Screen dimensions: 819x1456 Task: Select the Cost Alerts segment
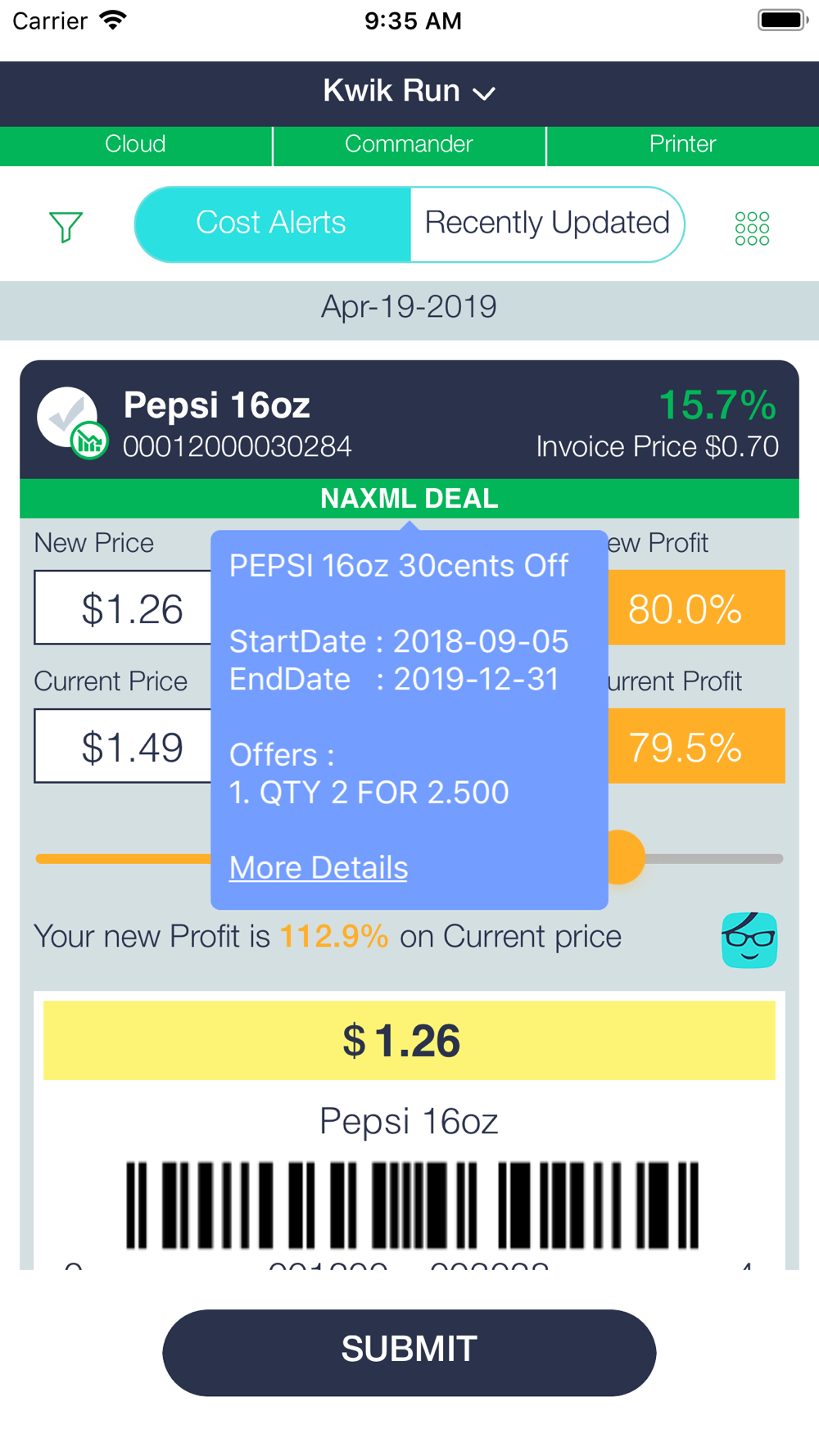point(272,224)
